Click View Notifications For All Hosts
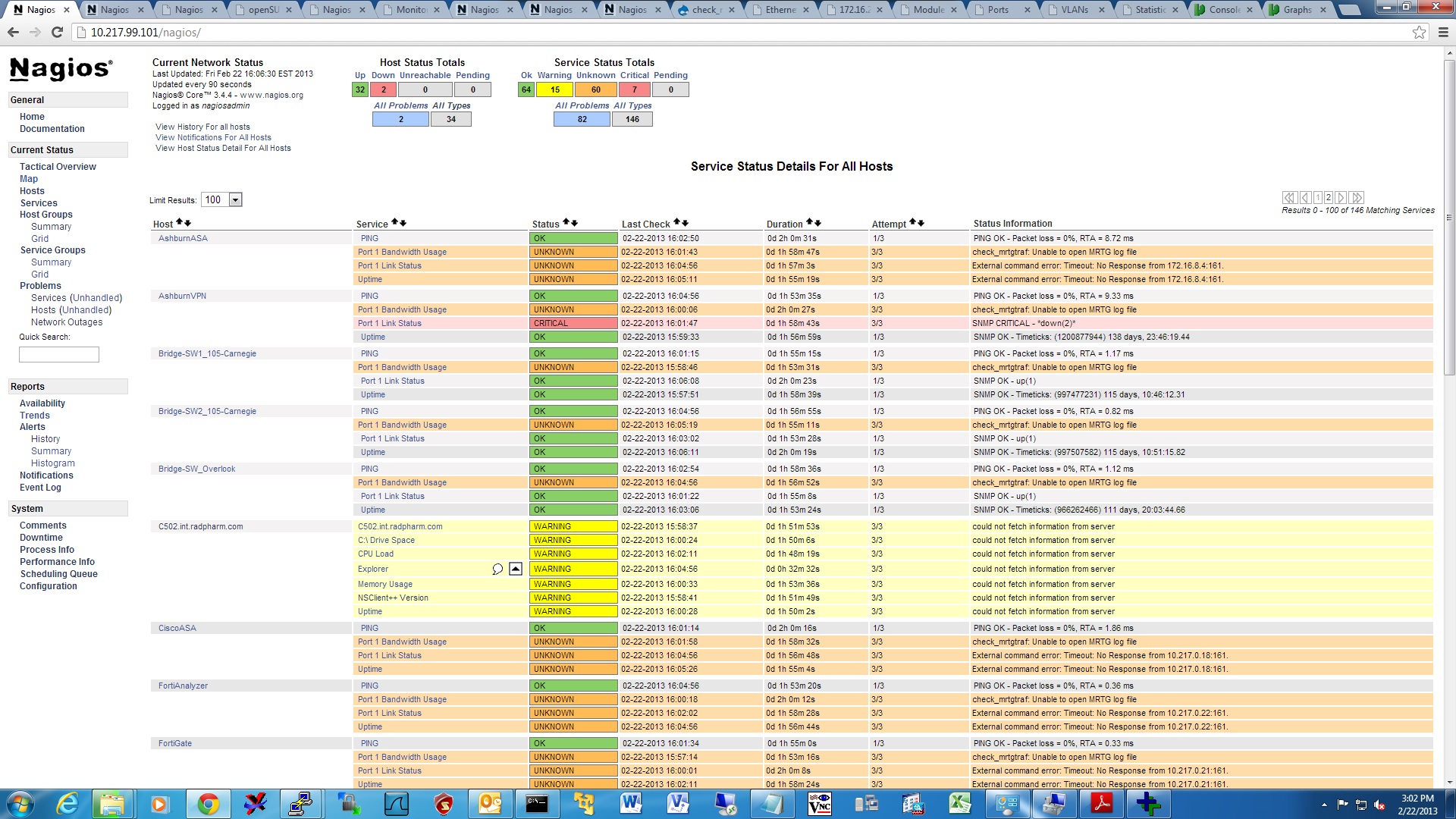1456x819 pixels. 213,138
